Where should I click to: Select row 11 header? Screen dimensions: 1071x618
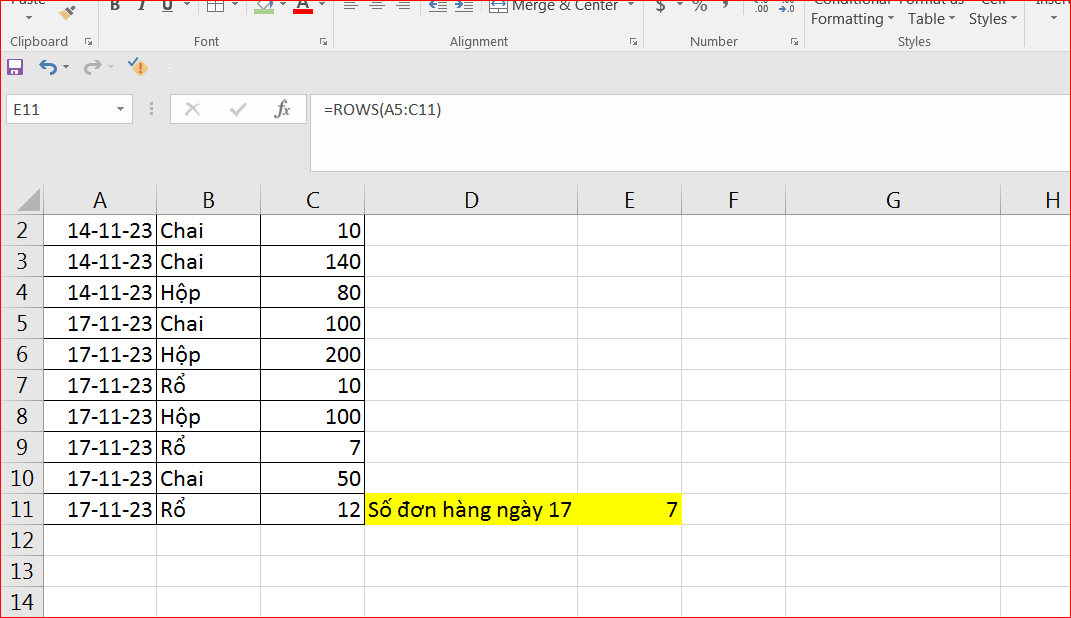(x=22, y=509)
